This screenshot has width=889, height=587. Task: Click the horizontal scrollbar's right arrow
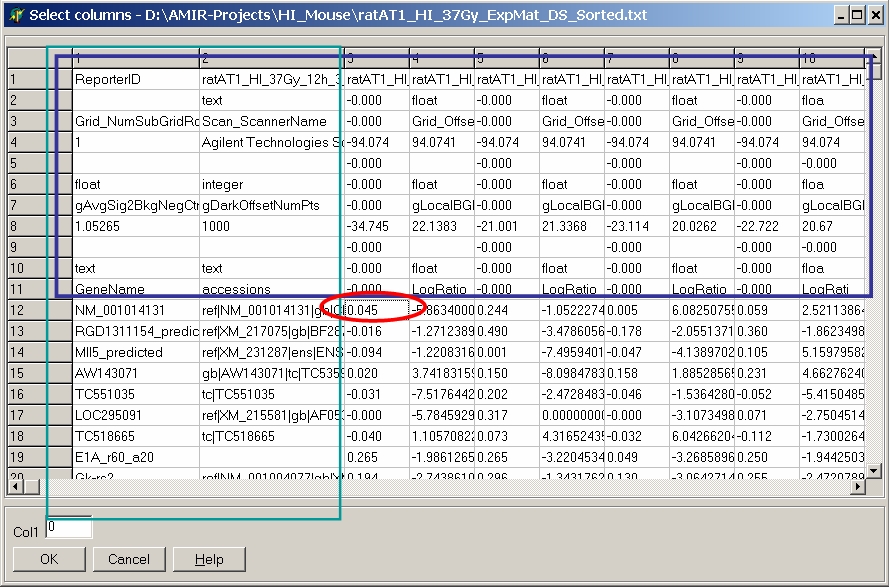tap(856, 486)
